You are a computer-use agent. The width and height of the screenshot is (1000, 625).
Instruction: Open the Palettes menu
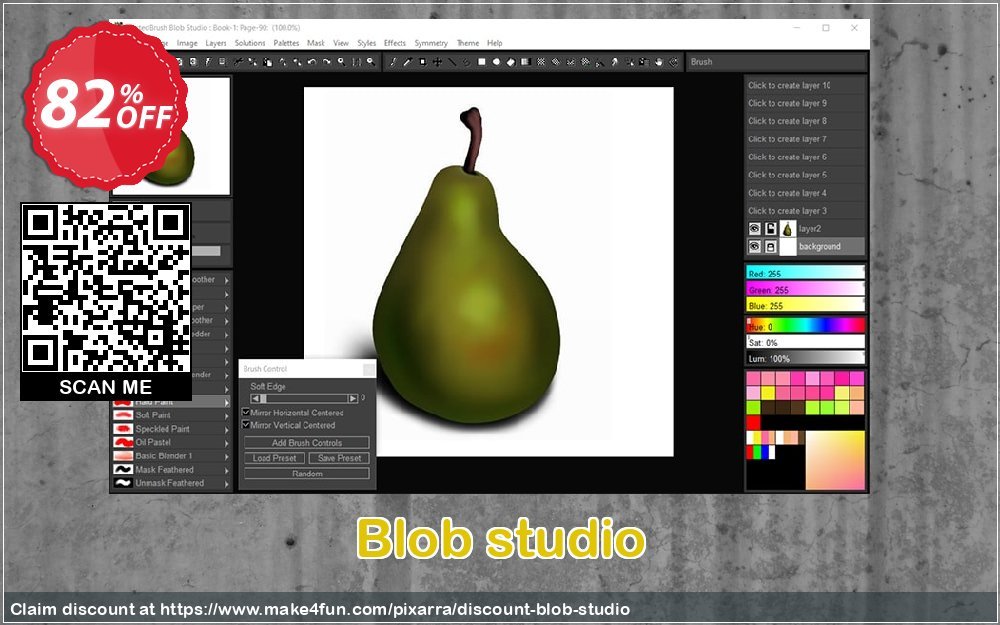click(x=286, y=43)
